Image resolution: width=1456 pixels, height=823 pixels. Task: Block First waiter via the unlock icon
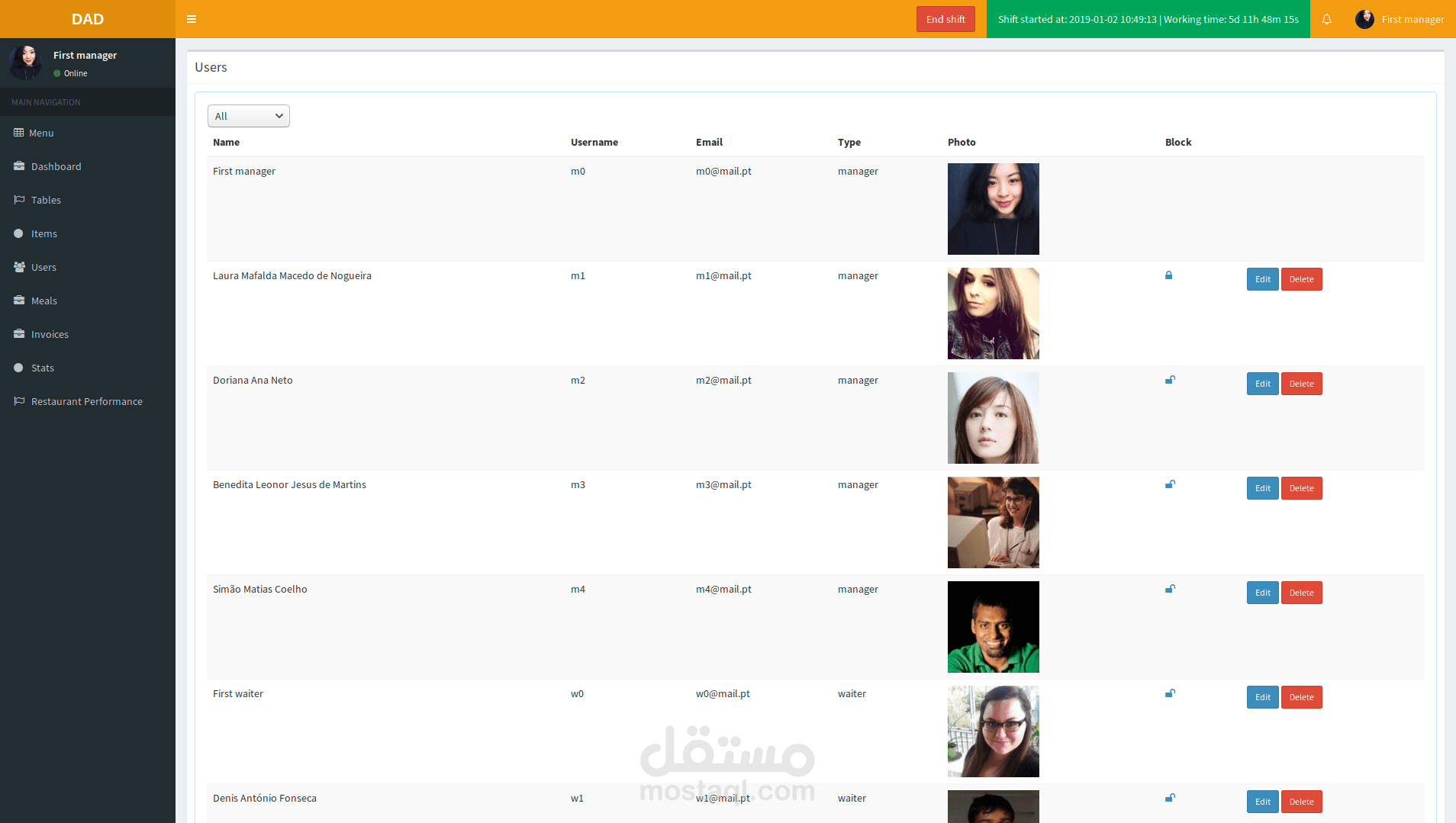coord(1170,693)
